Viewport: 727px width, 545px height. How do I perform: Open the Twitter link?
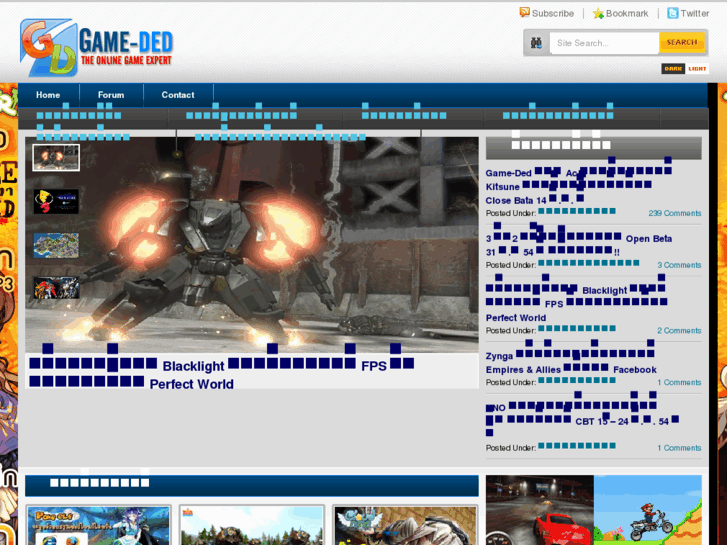(x=695, y=13)
